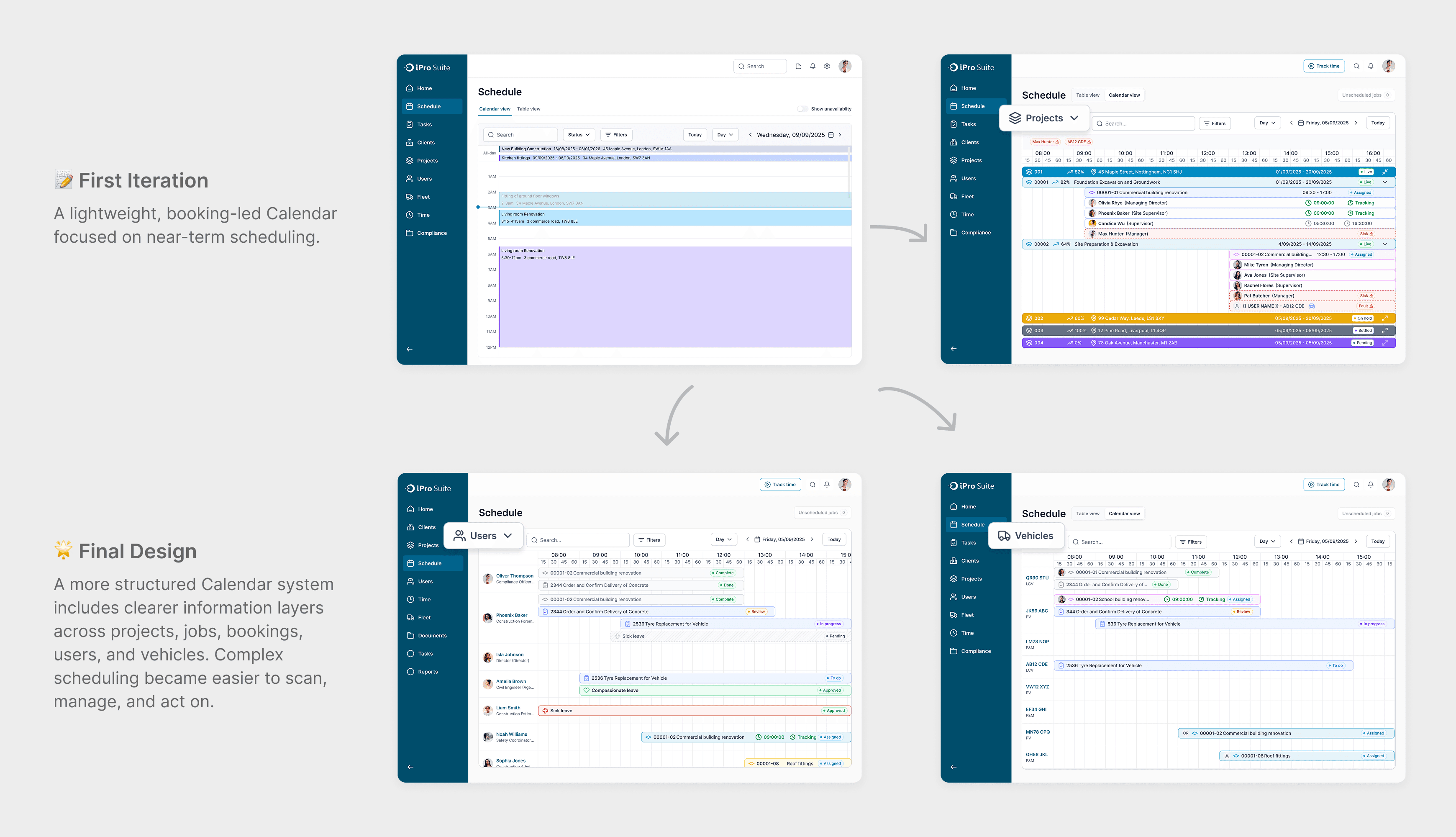The image size is (1456, 837).
Task: Click the Oliver Thompson name link
Action: click(x=514, y=576)
